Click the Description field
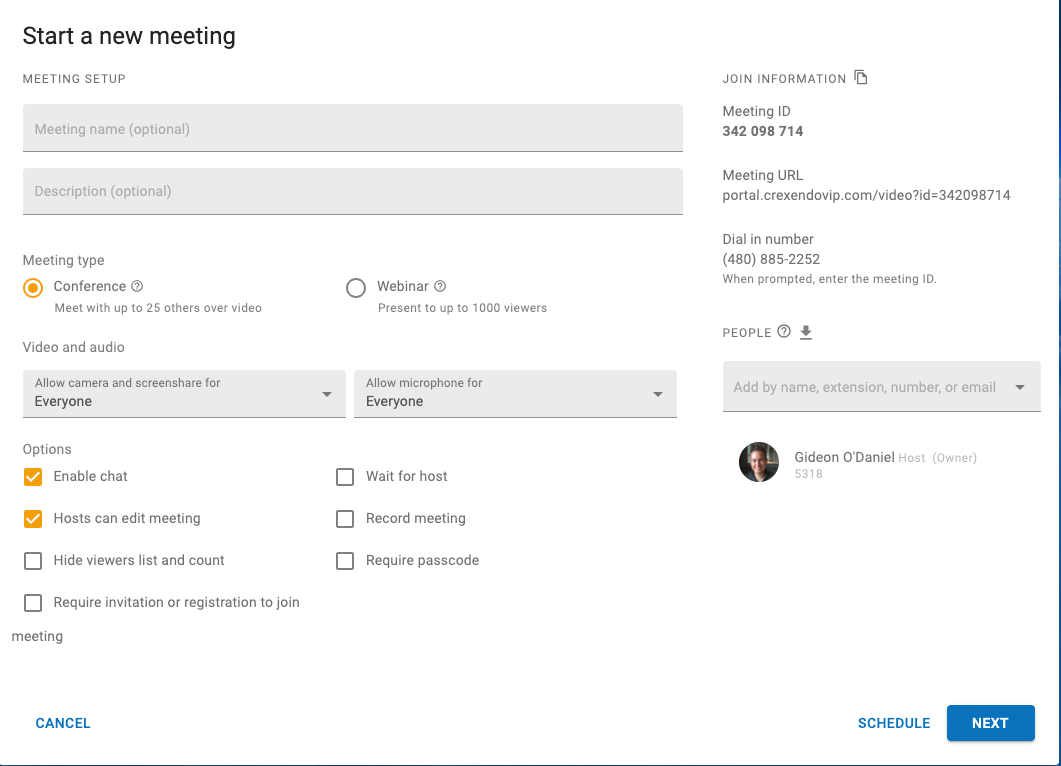1061x766 pixels. 353,192
